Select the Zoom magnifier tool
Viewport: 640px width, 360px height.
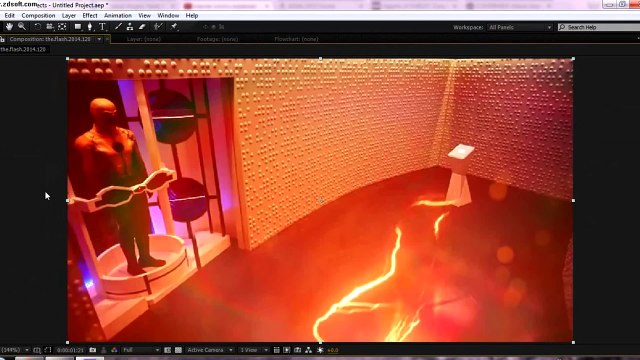pyautogui.click(x=22, y=27)
